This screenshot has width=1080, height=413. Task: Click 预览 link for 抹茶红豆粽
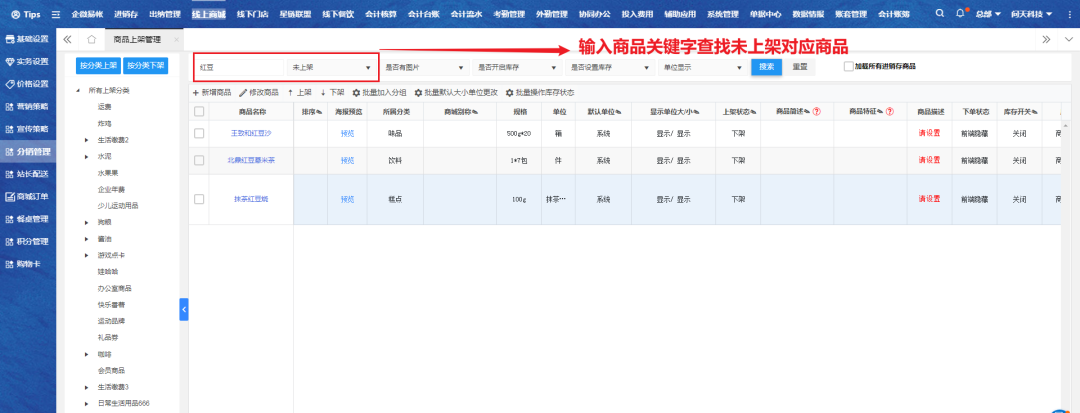(348, 199)
